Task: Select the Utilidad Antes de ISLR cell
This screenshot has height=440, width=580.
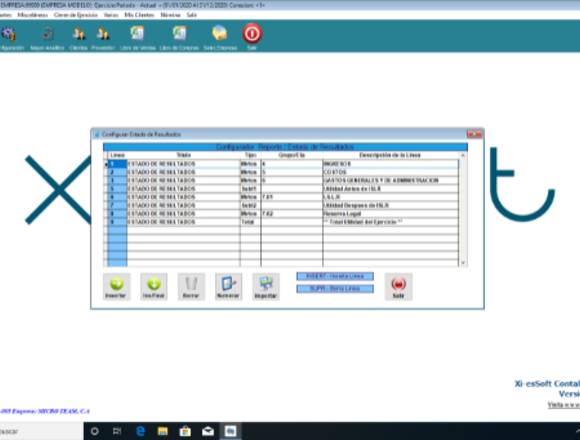Action: pos(391,189)
